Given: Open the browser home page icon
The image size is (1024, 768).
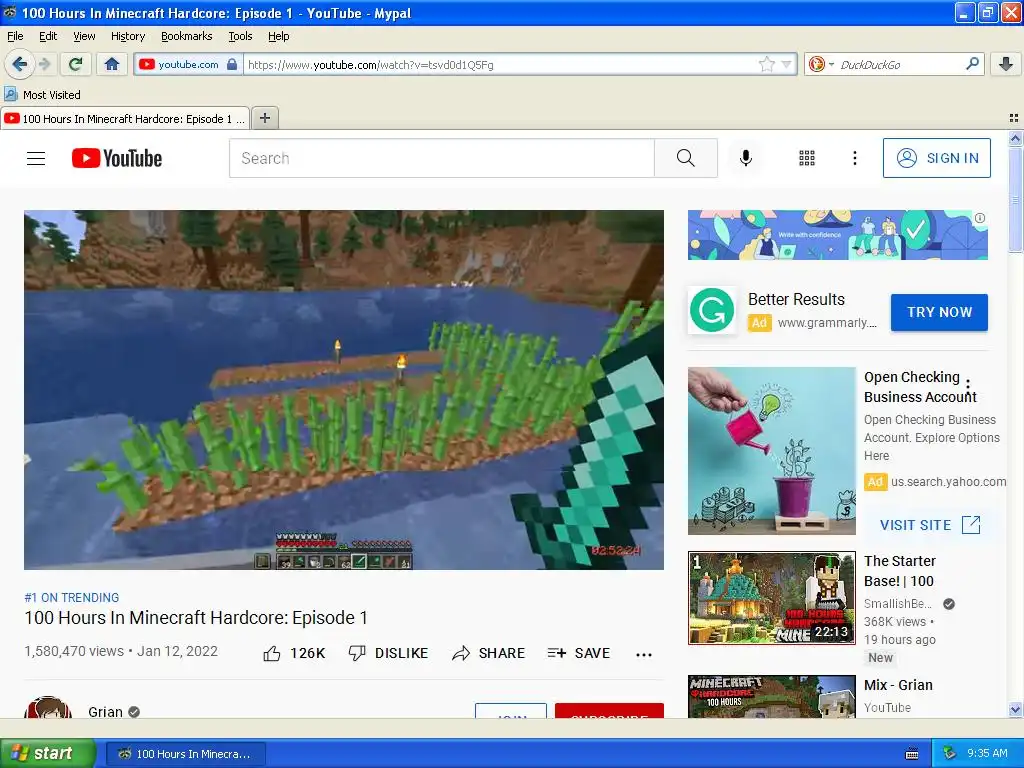Looking at the screenshot, I should point(112,64).
